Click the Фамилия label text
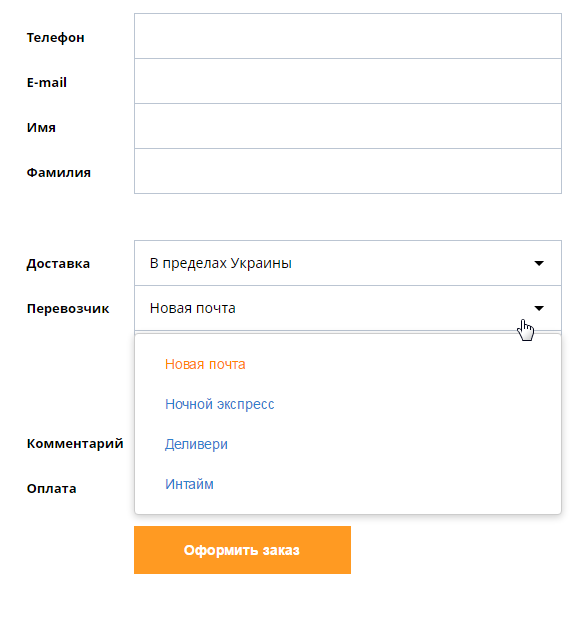This screenshot has height=632, width=579. (x=59, y=173)
